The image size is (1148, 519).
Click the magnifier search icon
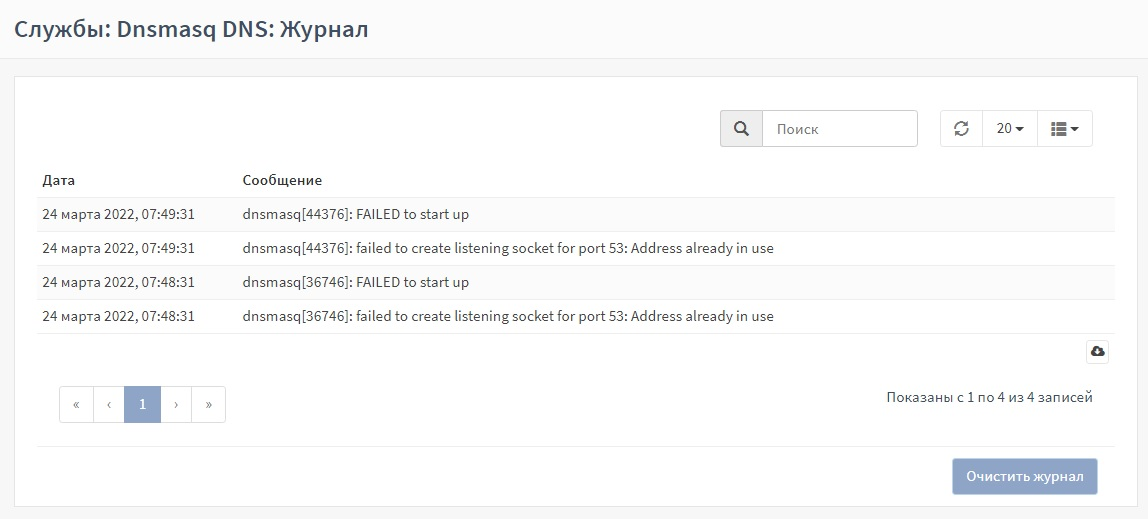tap(741, 129)
